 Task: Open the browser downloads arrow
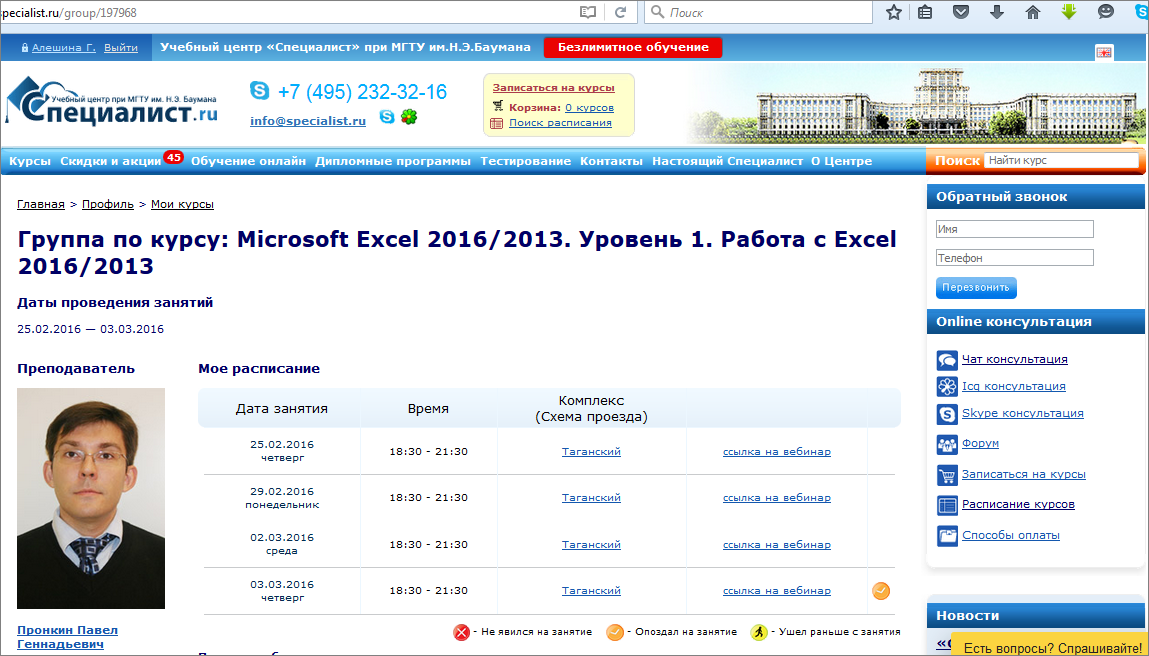[997, 12]
